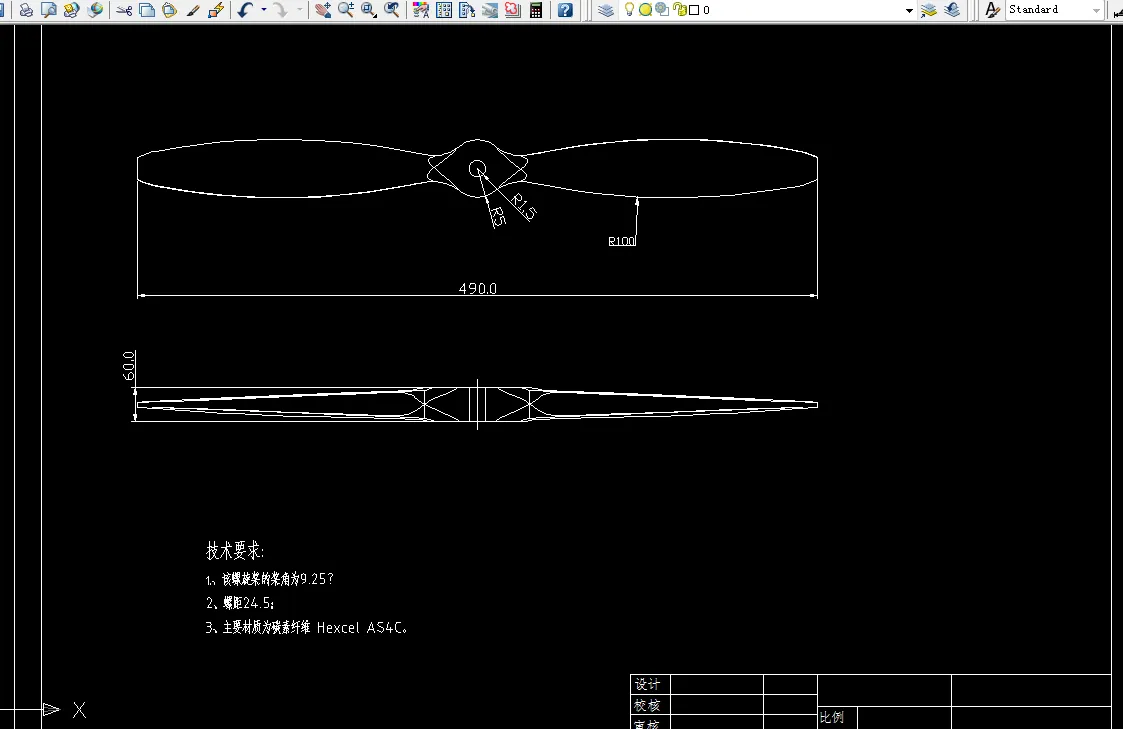
Task: Click the Publish icon
Action: [72, 10]
